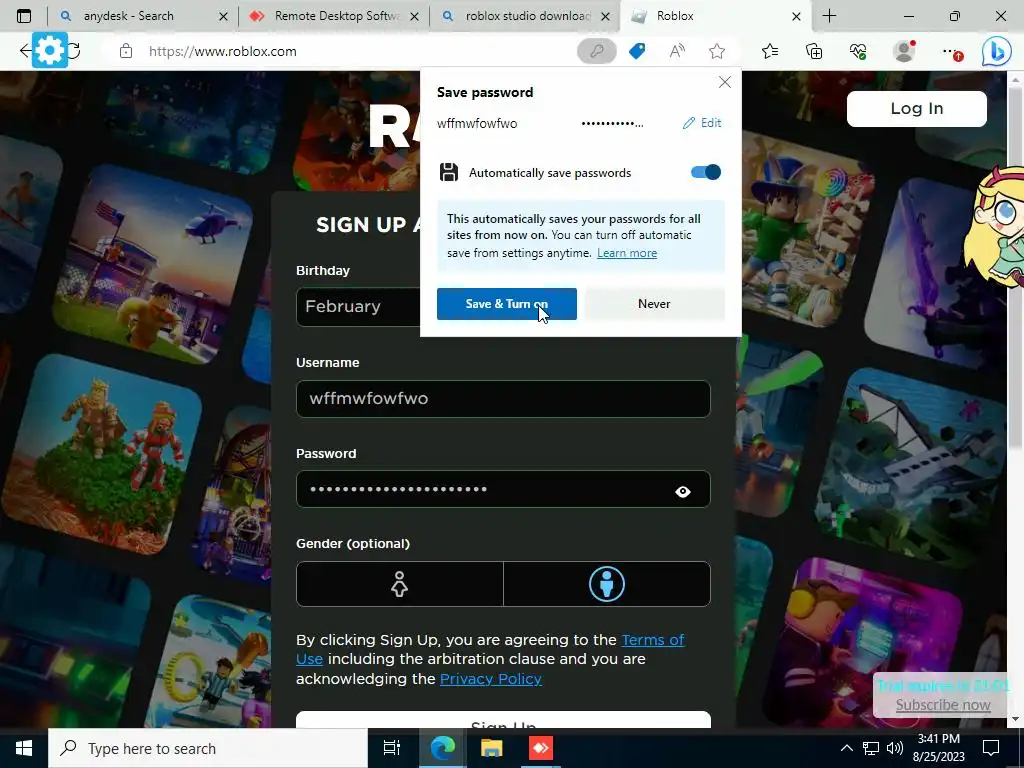Click the site lock icon
Viewport: 1024px width, 768px height.
(126, 51)
